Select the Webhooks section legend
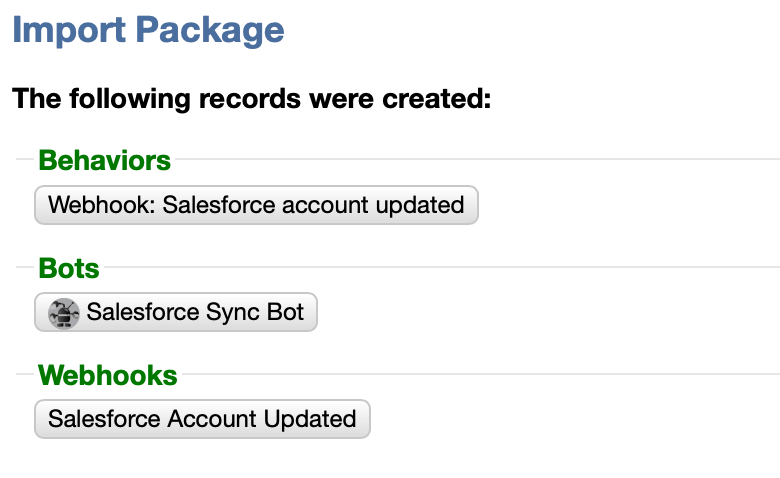Viewport: 780px width, 478px height. pyautogui.click(x=107, y=375)
